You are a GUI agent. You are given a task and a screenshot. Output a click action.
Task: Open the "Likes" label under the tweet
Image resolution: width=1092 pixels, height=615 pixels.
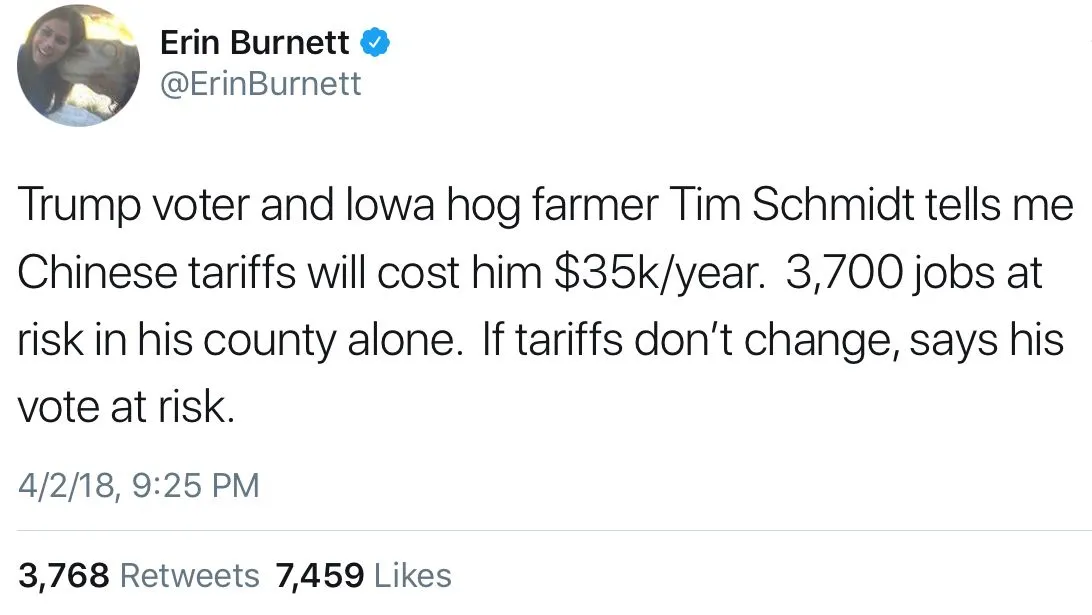click(412, 575)
